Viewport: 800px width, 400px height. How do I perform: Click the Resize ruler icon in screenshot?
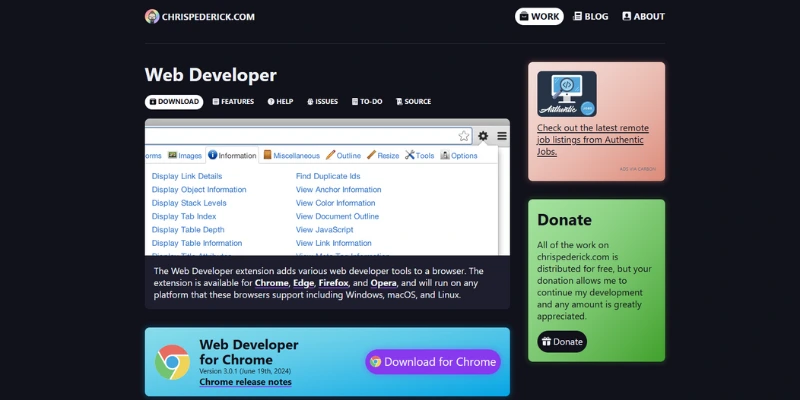pyautogui.click(x=371, y=155)
